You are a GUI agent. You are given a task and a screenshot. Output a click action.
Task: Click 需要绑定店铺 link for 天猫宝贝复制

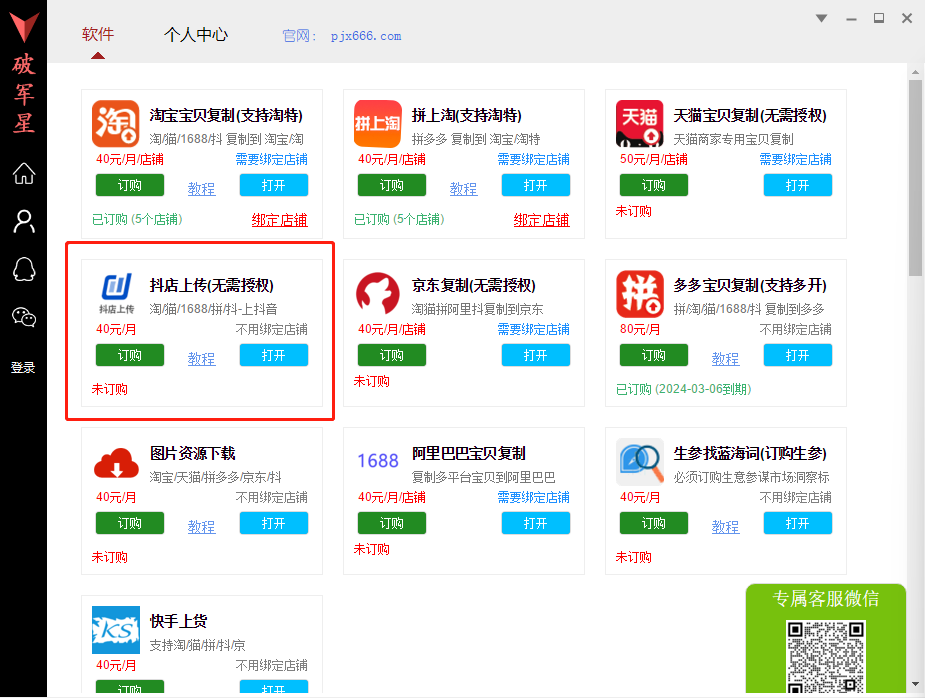795,159
